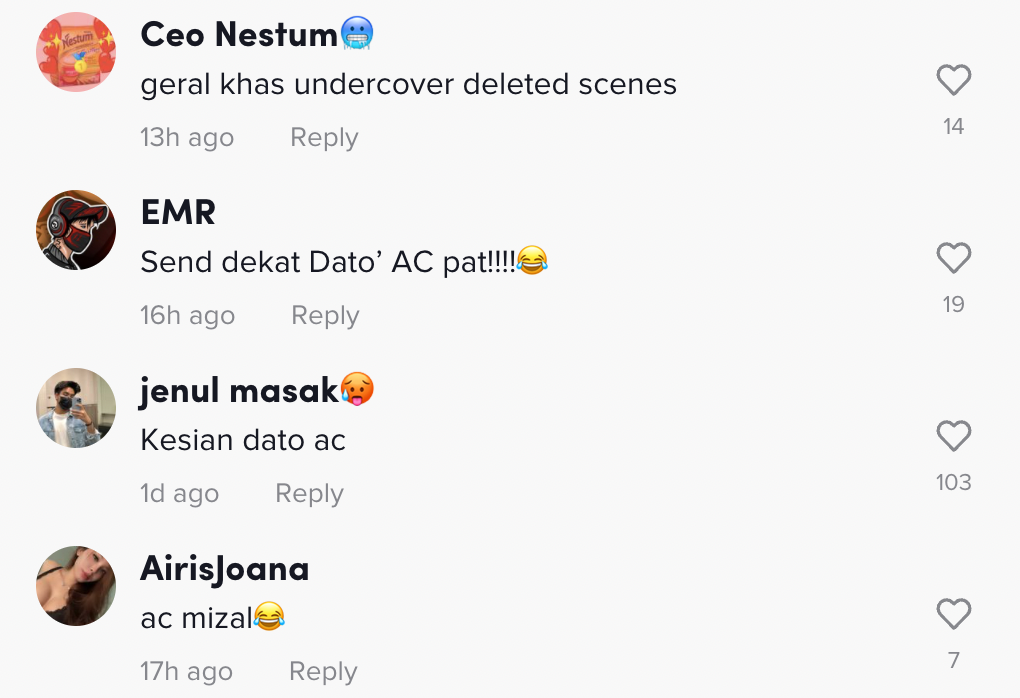1020x698 pixels.
Task: View jenul masak's profile photo
Action: [x=76, y=408]
